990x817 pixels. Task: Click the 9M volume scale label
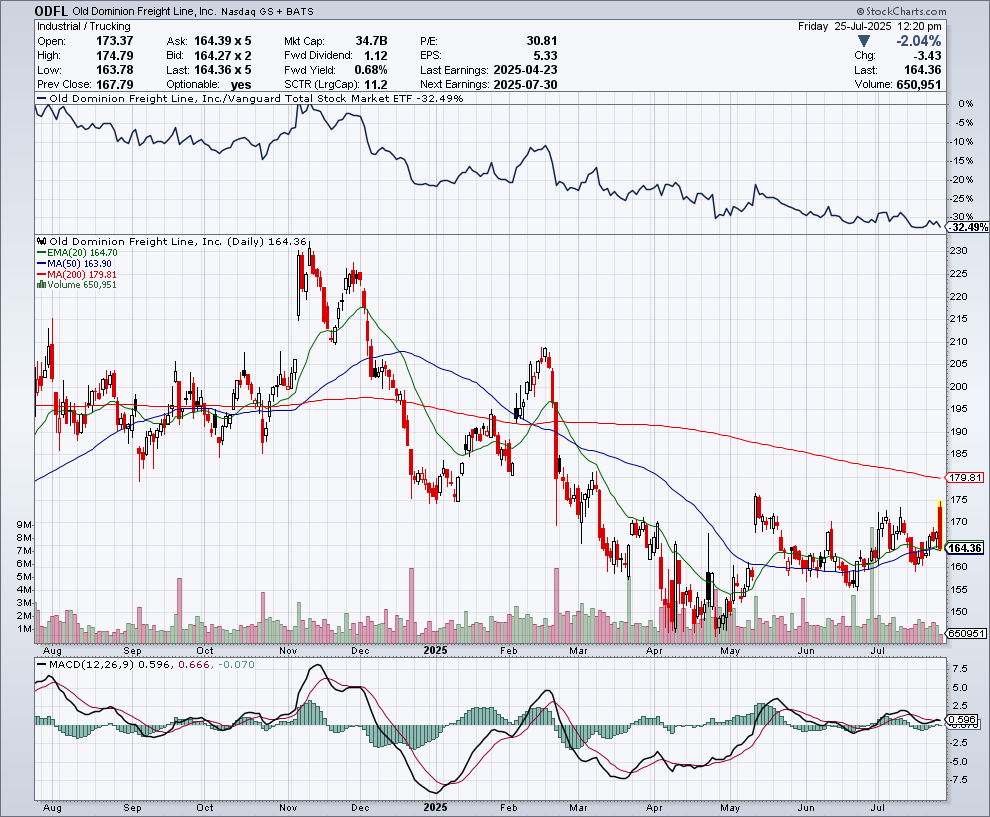(25, 525)
